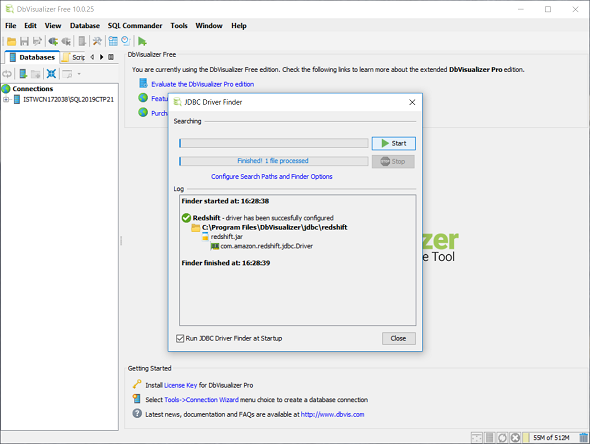
Task: Open Tool Properties wrench icon
Action: pyautogui.click(x=97, y=41)
